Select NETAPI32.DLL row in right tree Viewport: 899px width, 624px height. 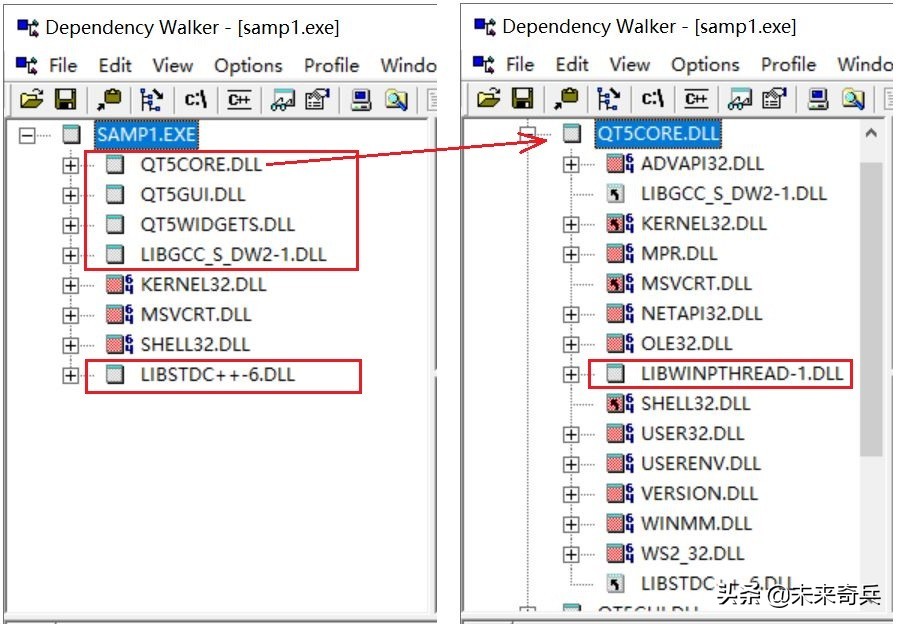pos(701,313)
